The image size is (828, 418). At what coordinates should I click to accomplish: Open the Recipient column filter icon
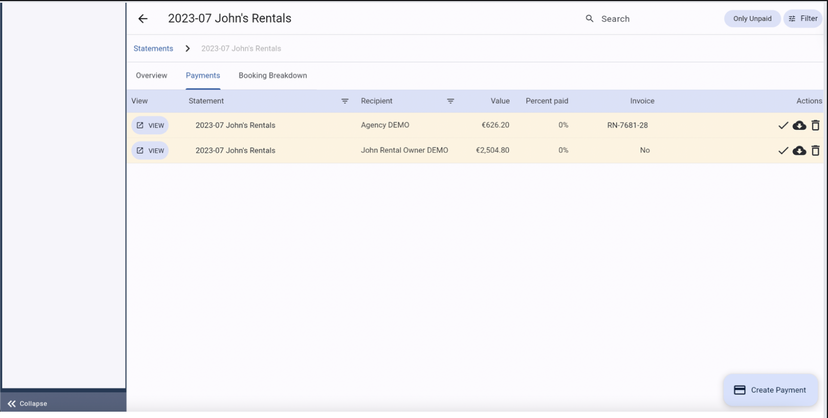pos(450,101)
